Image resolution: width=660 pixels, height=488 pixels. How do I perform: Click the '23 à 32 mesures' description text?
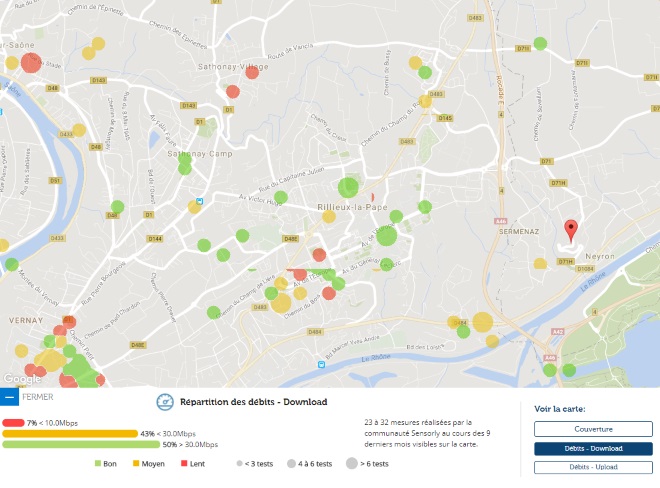427,433
